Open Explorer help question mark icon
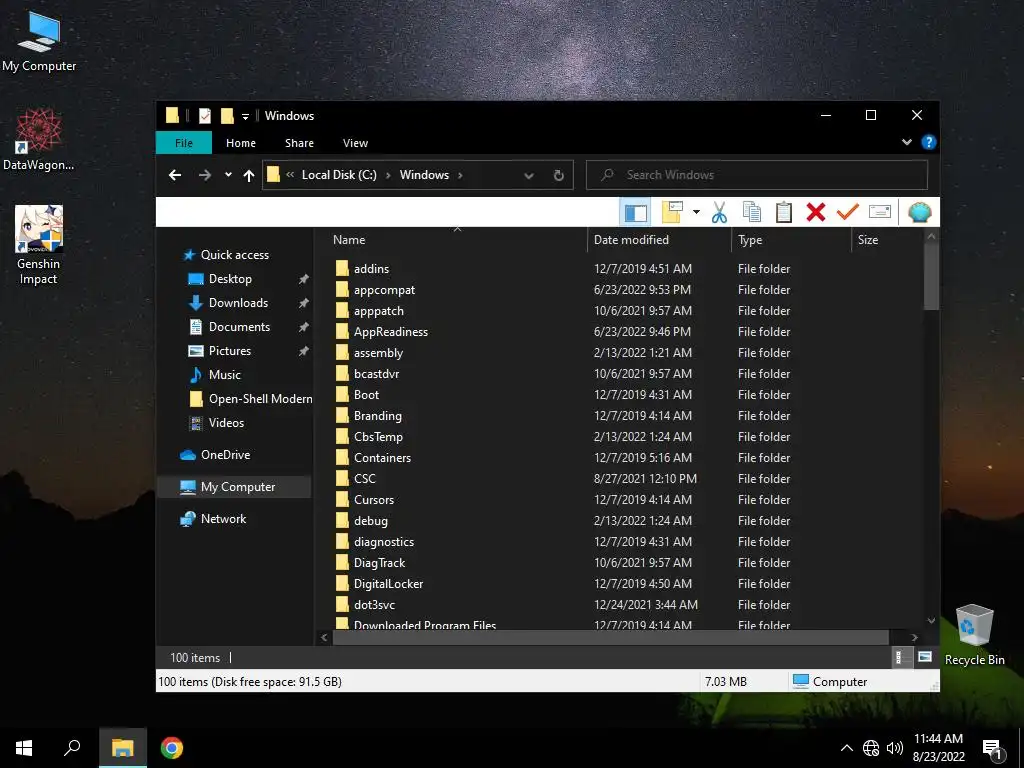Image resolution: width=1024 pixels, height=768 pixels. click(928, 142)
